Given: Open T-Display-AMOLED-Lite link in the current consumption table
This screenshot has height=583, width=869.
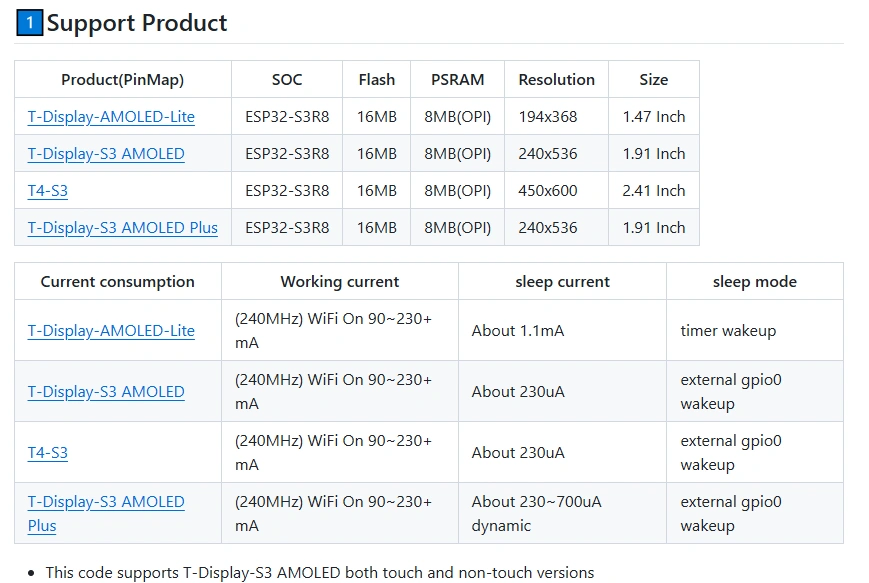Looking at the screenshot, I should click(111, 331).
